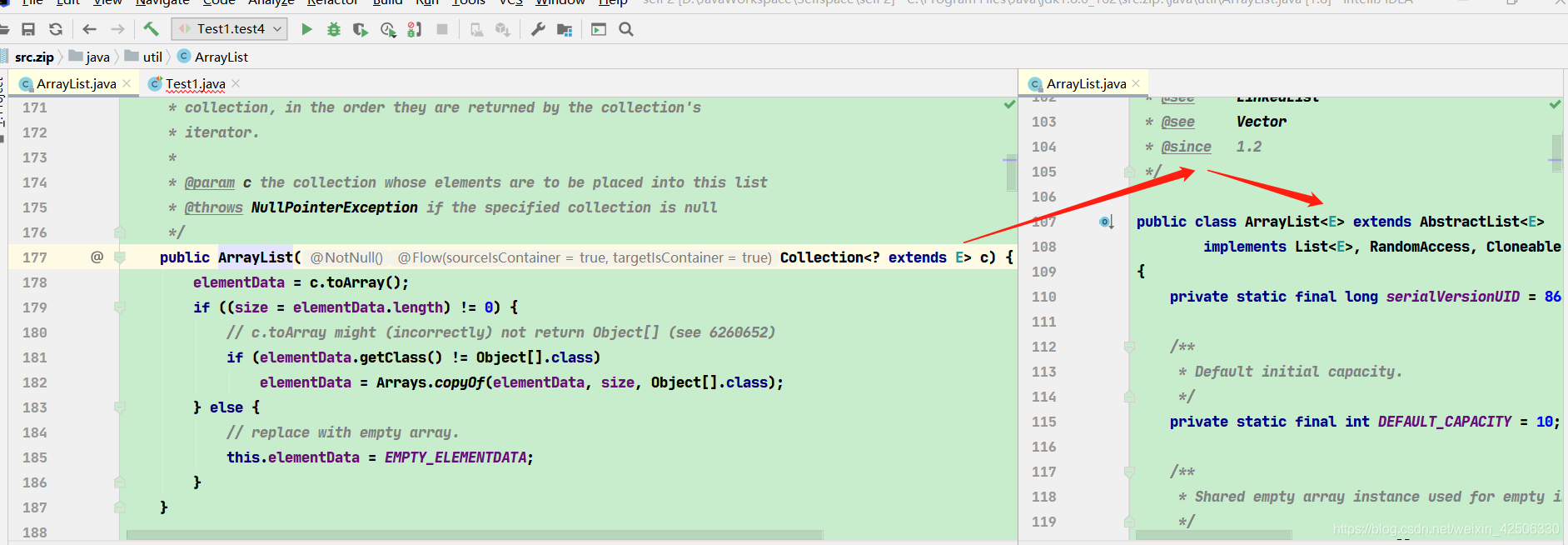
Task: Click line number 107 in right gutter
Action: (1044, 222)
